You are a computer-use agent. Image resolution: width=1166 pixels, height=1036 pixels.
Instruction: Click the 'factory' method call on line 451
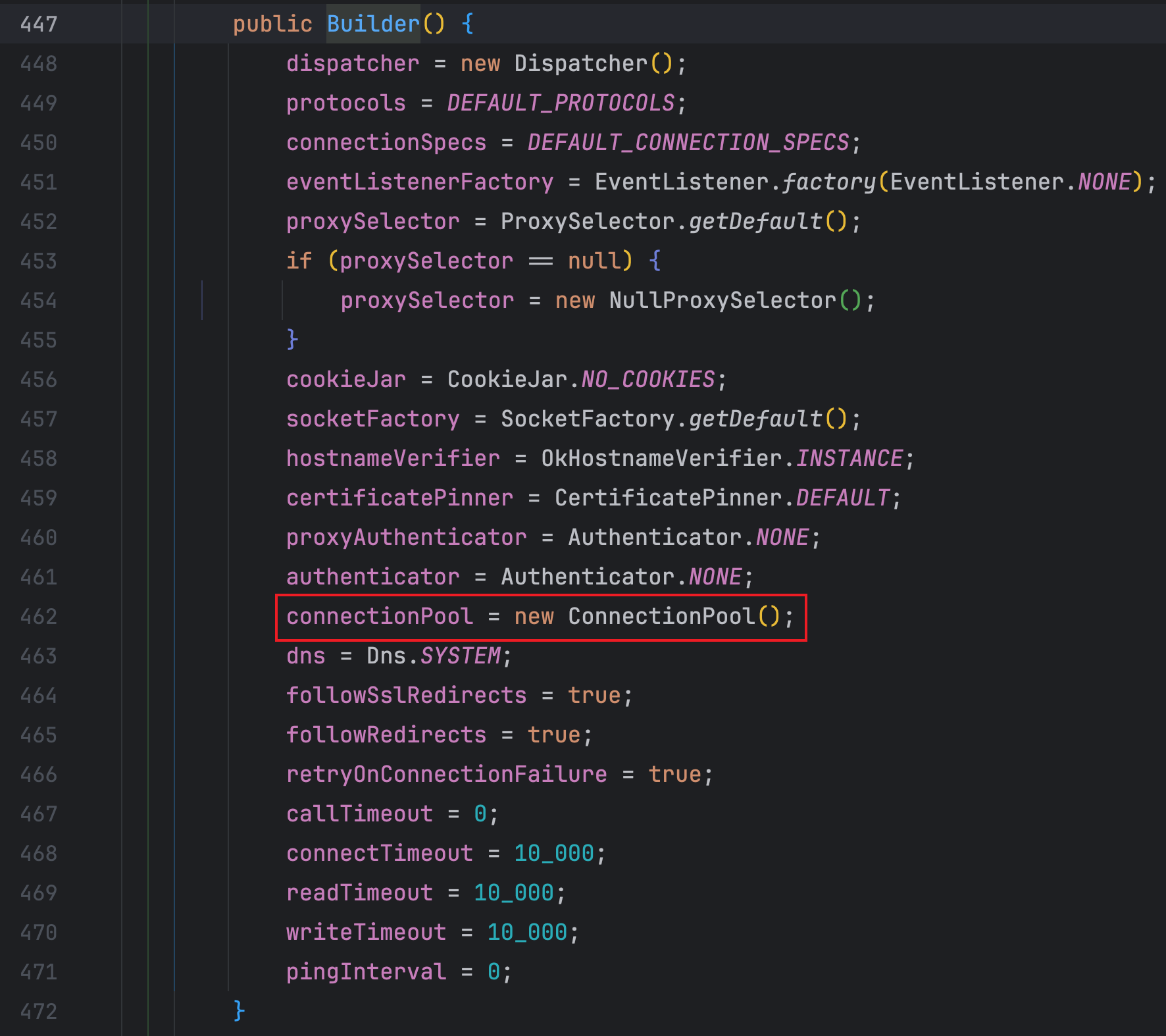pos(829,182)
